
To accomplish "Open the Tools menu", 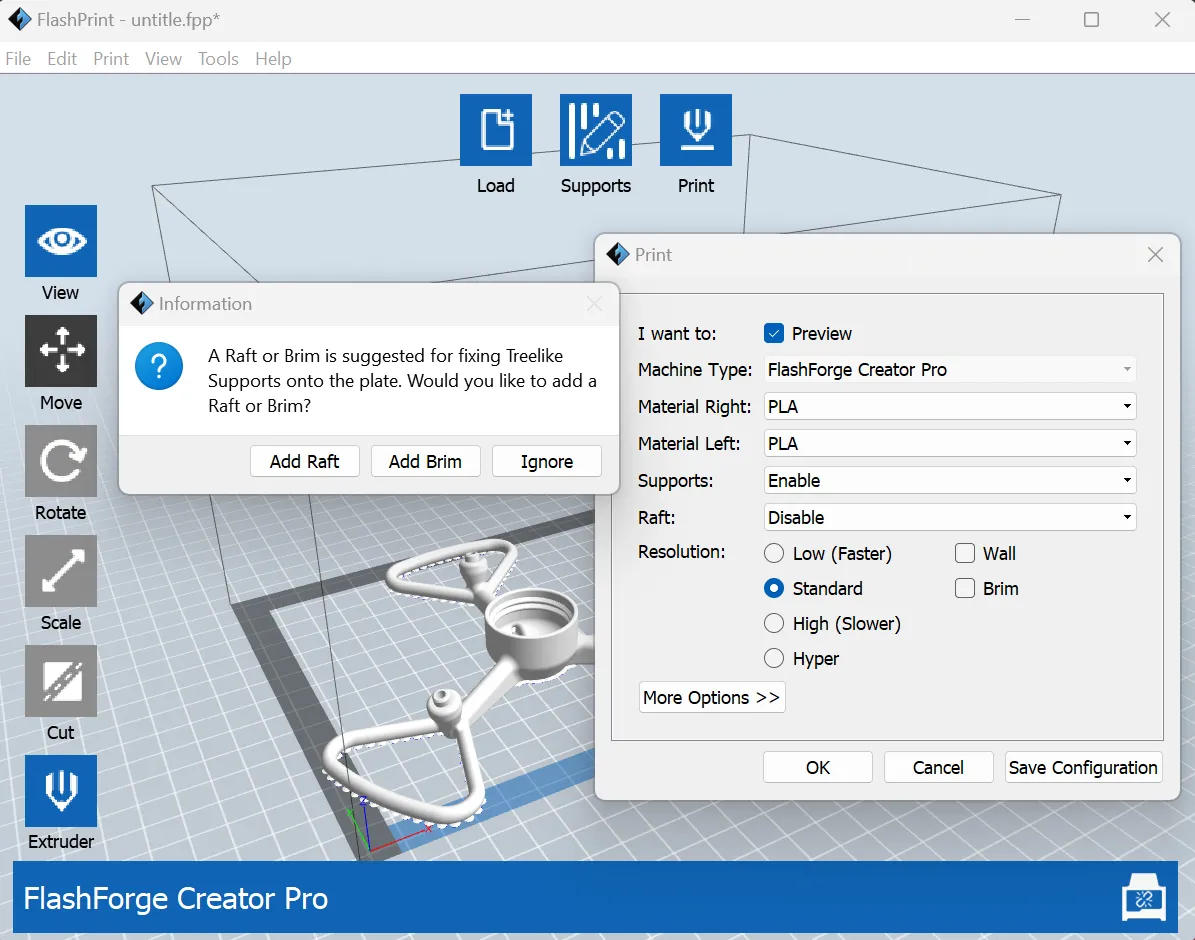I will (218, 59).
